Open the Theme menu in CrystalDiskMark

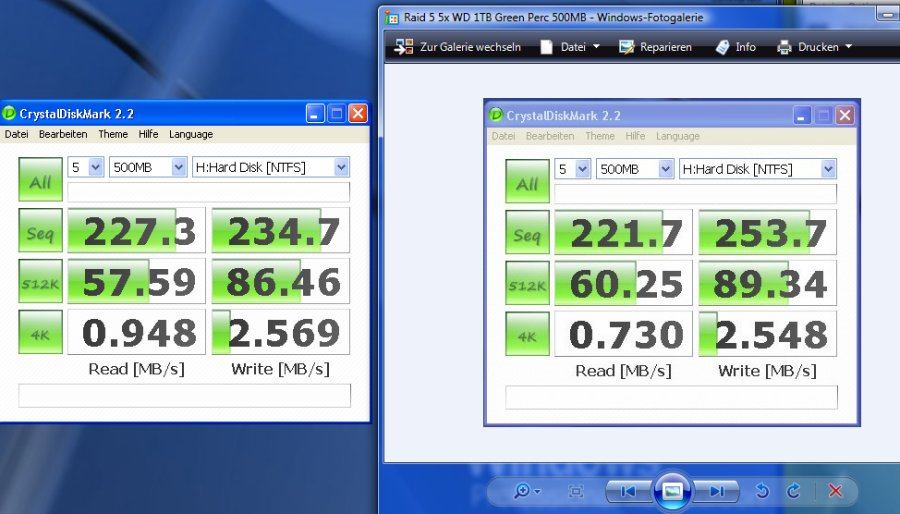(113, 134)
